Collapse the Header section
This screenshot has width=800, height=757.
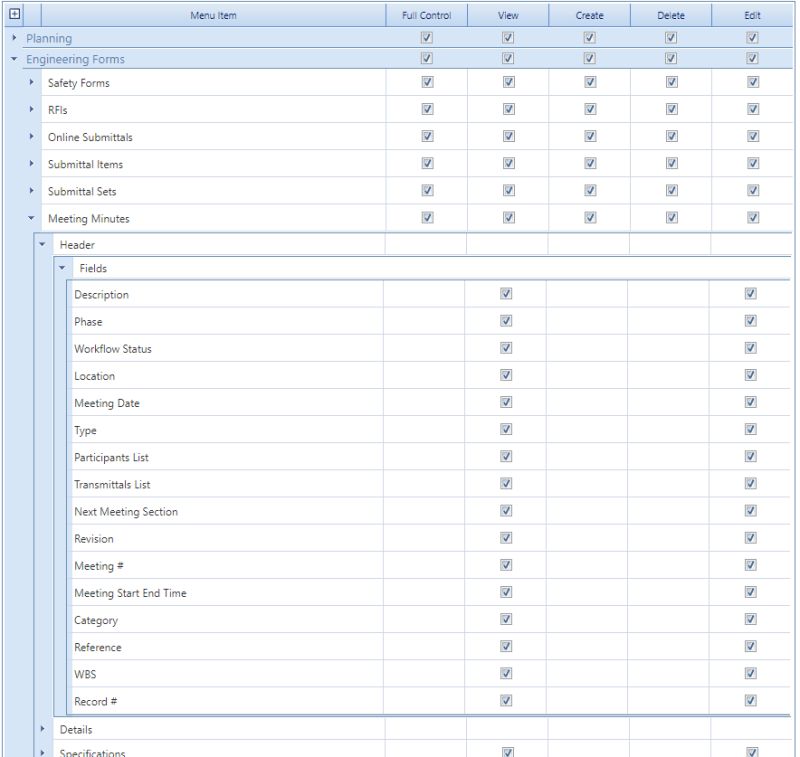(42, 244)
